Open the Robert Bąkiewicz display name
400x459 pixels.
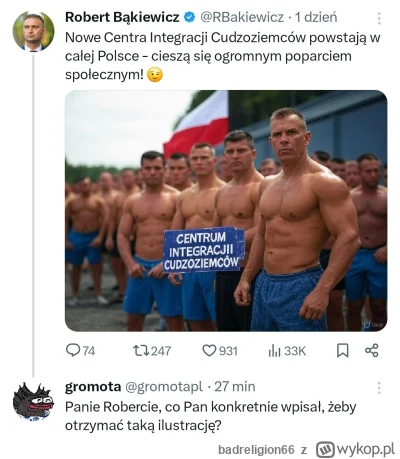coord(122,17)
